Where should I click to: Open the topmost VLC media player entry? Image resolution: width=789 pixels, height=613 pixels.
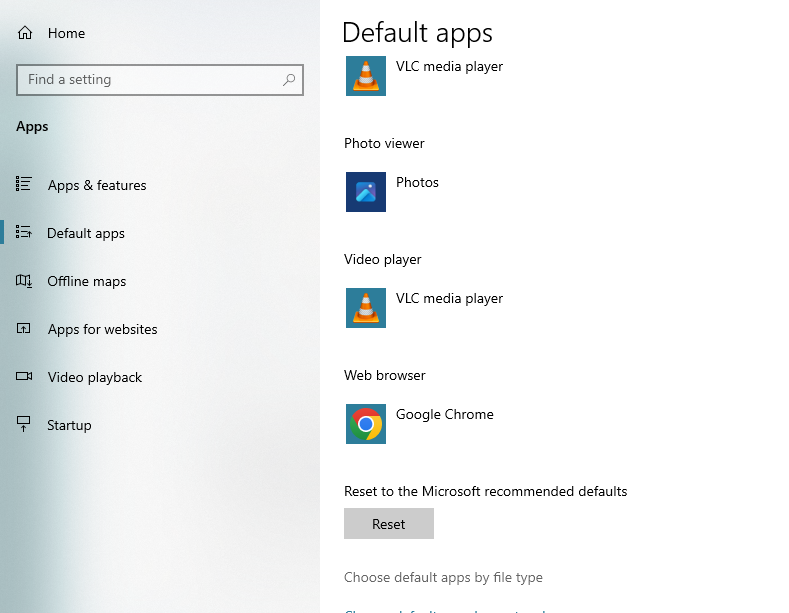point(449,67)
